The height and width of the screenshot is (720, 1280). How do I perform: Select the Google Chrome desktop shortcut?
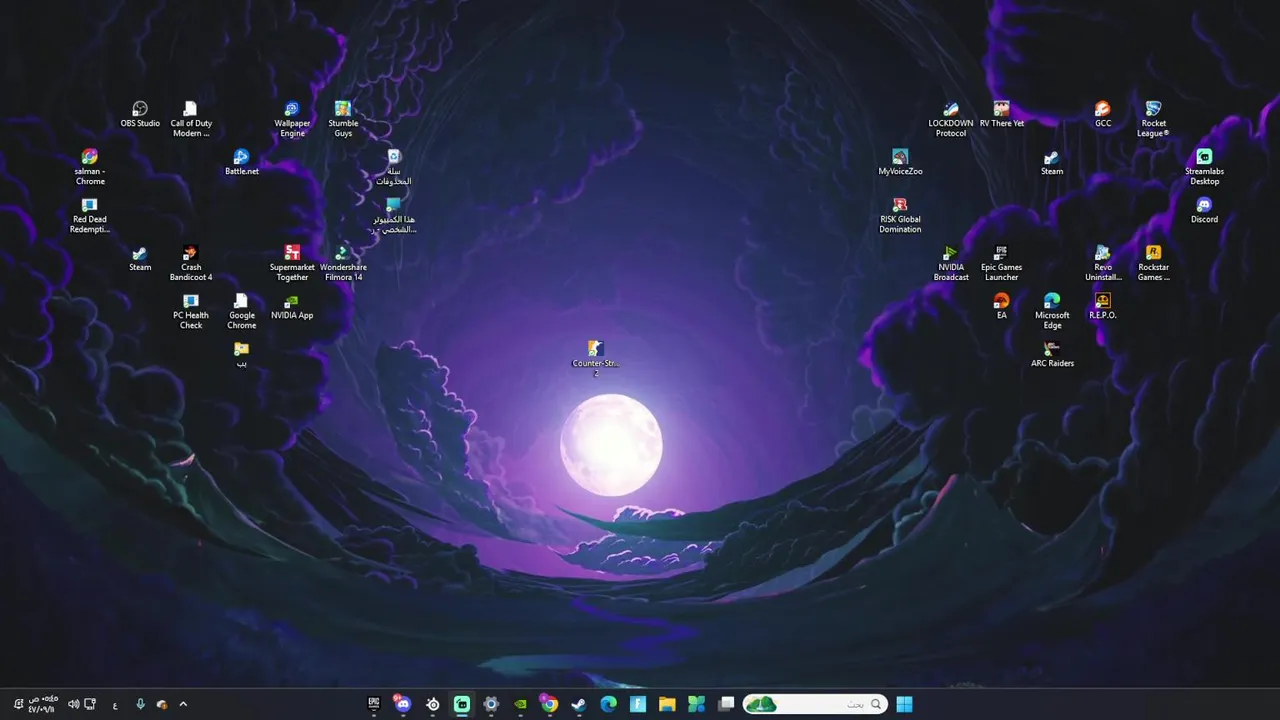pos(241,310)
